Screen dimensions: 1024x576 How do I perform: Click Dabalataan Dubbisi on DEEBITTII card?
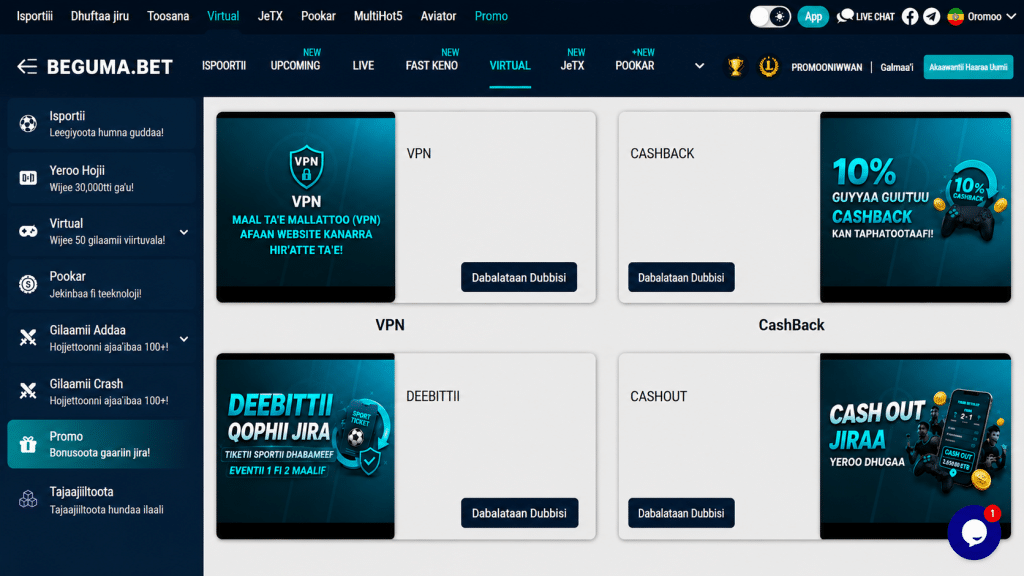[x=519, y=513]
